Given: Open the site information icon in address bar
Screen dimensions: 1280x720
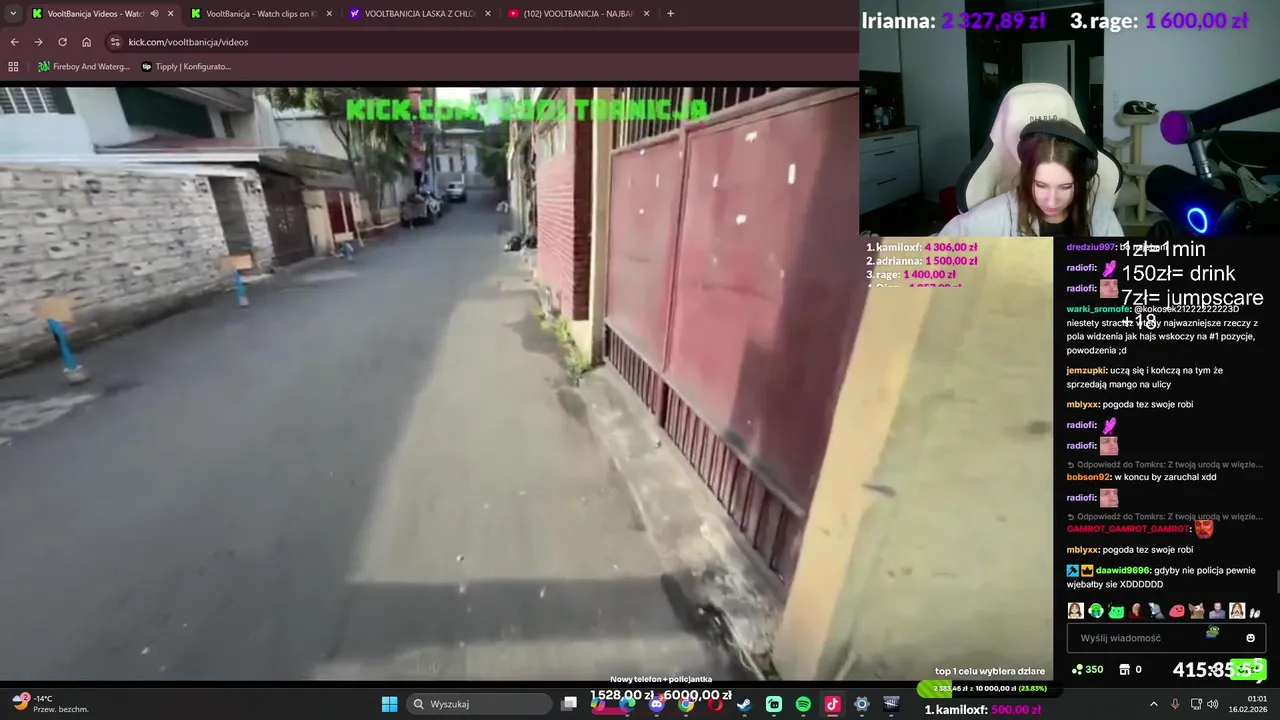Looking at the screenshot, I should [x=115, y=42].
